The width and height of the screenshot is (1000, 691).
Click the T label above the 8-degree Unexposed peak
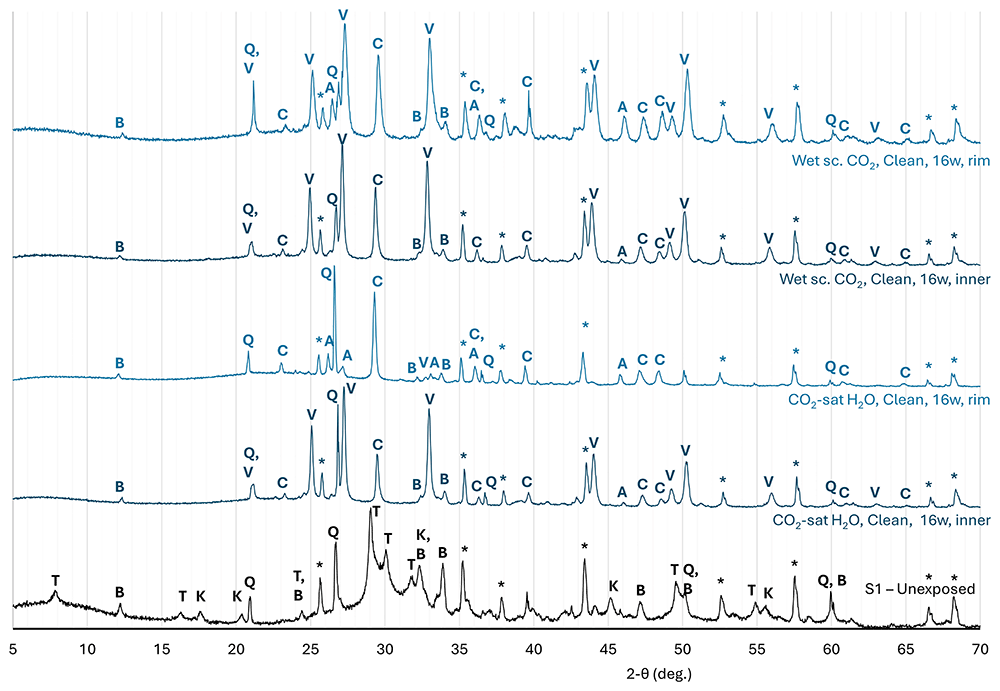pos(55,580)
